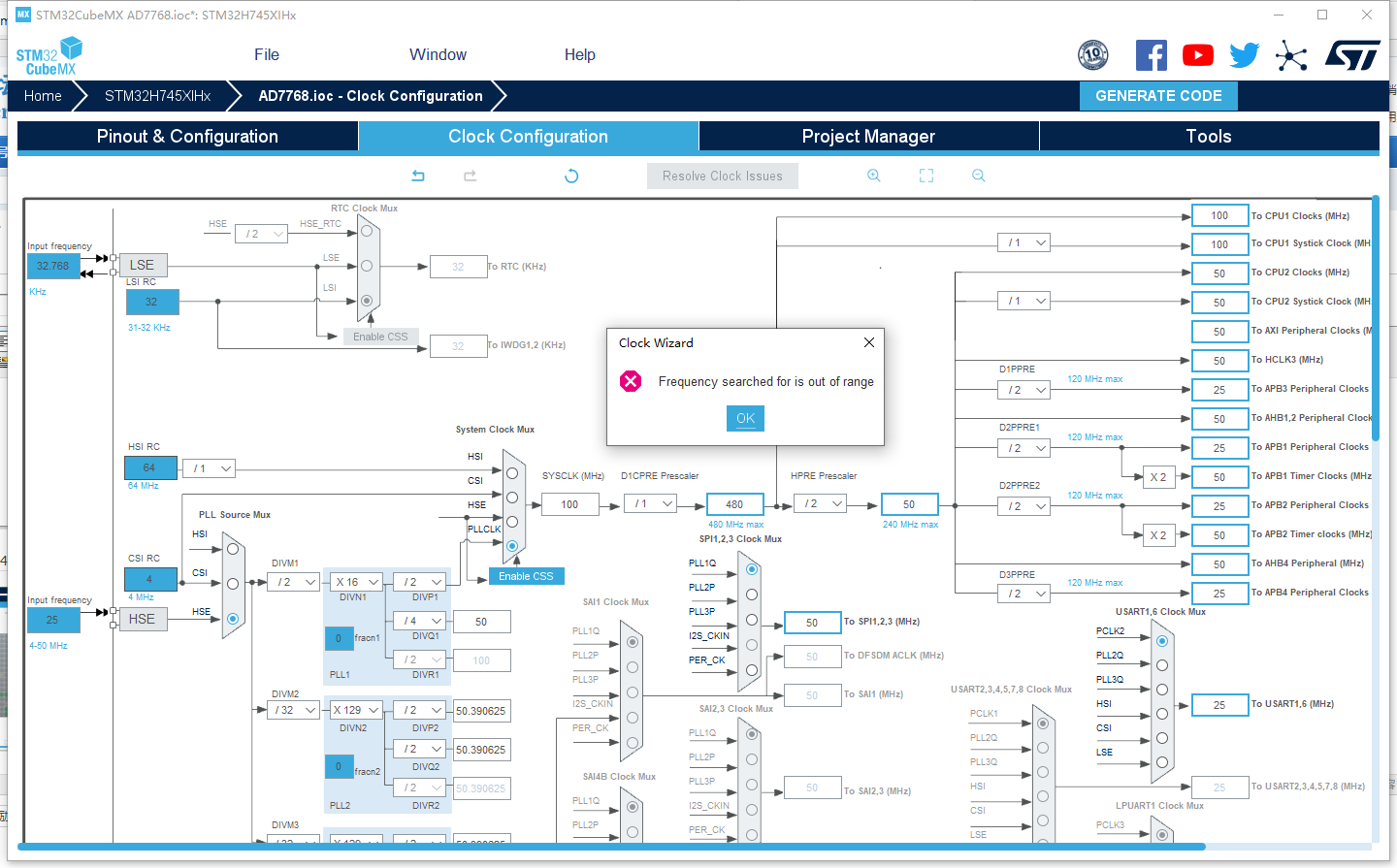The height and width of the screenshot is (868, 1397).
Task: Select CSI on PLL Source Mux
Action: click(x=233, y=584)
